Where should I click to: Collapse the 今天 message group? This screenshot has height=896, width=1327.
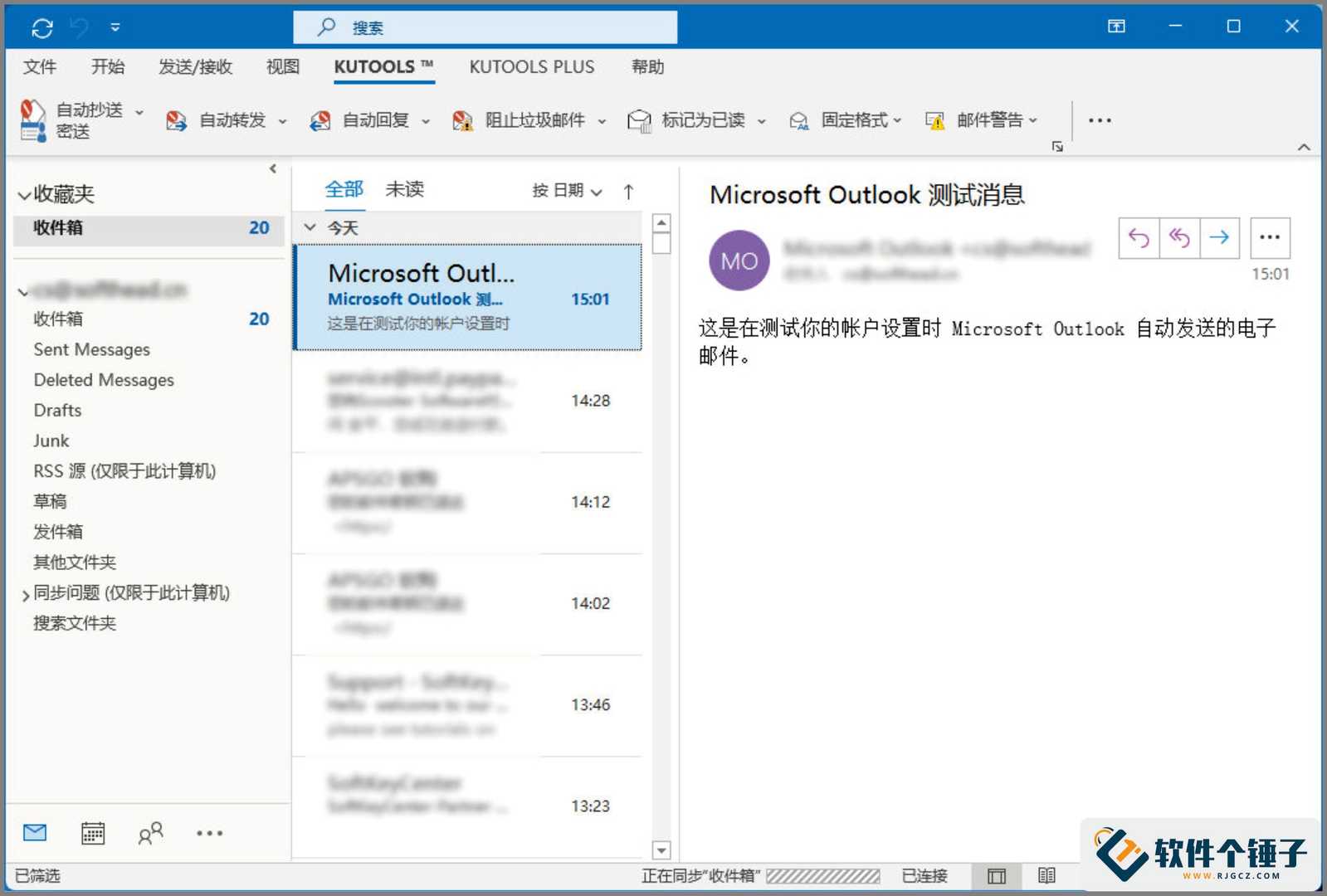(310, 227)
